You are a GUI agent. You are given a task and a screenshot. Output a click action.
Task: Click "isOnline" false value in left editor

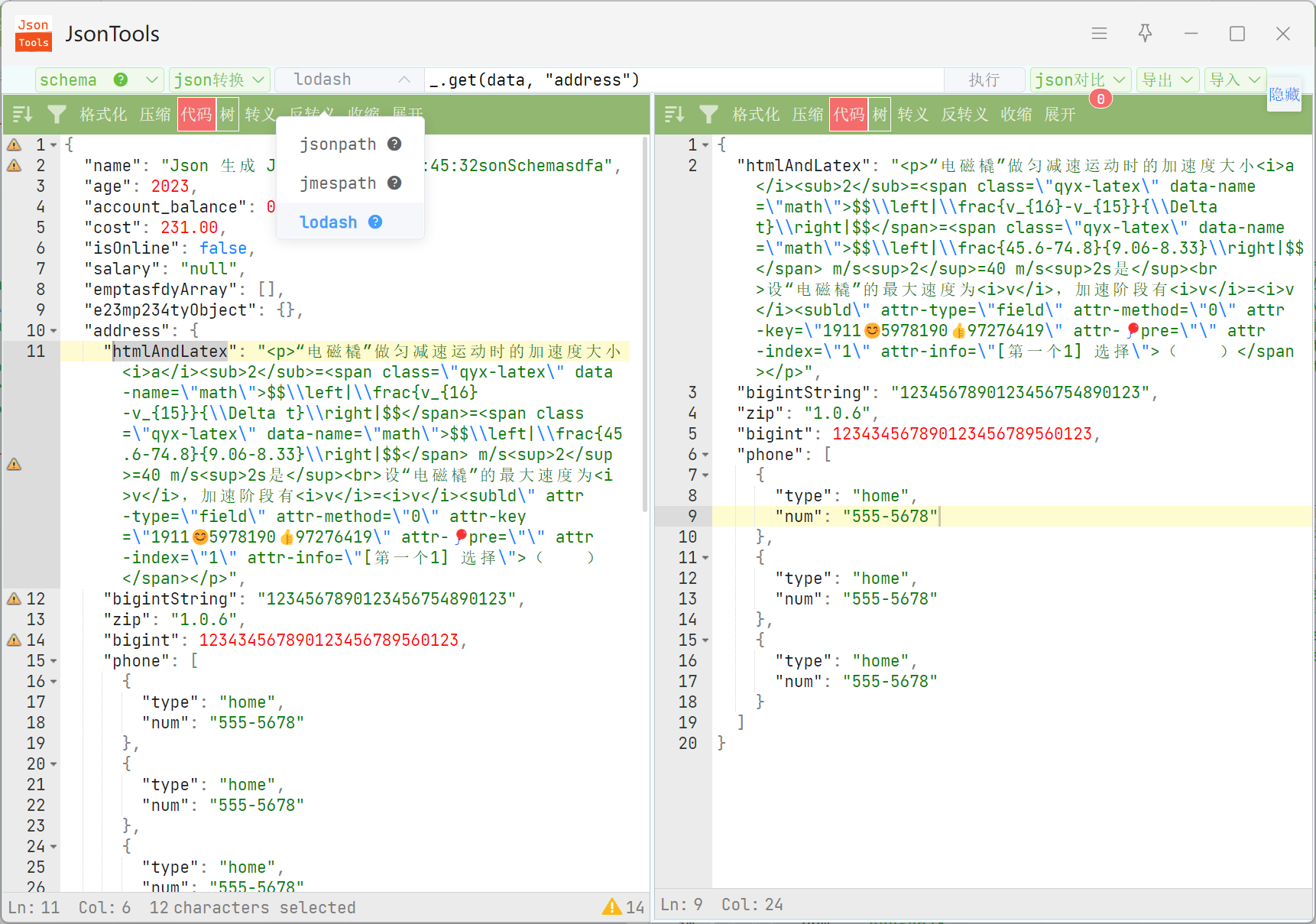tap(223, 248)
